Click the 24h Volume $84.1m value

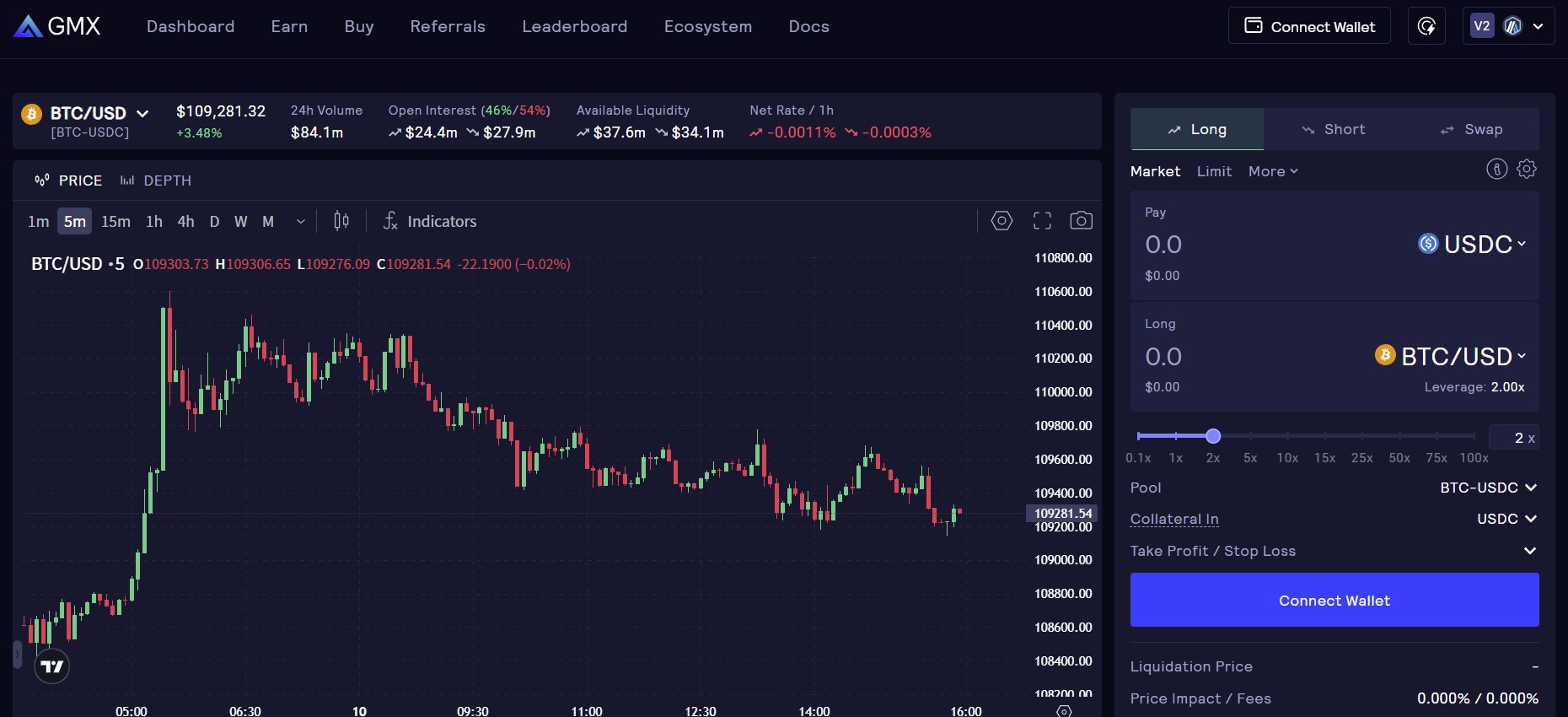pyautogui.click(x=317, y=132)
